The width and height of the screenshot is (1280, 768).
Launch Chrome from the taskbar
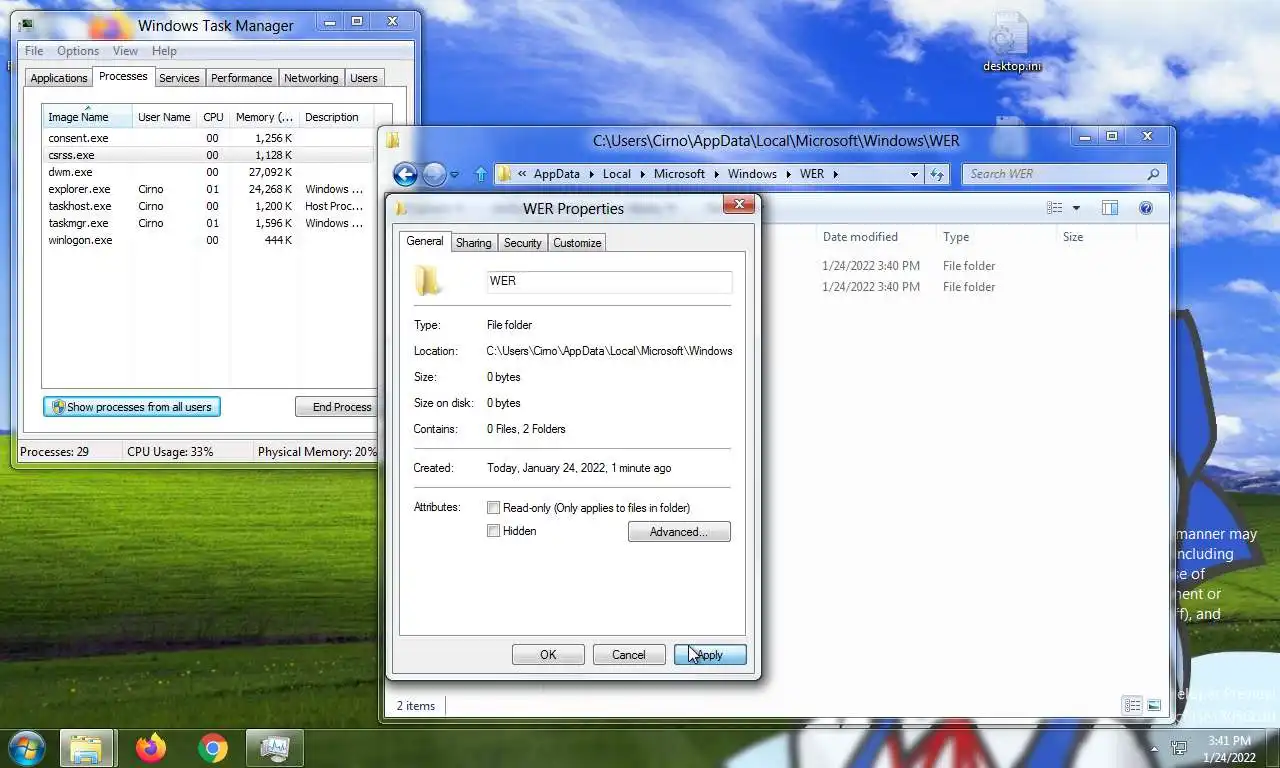(x=212, y=748)
